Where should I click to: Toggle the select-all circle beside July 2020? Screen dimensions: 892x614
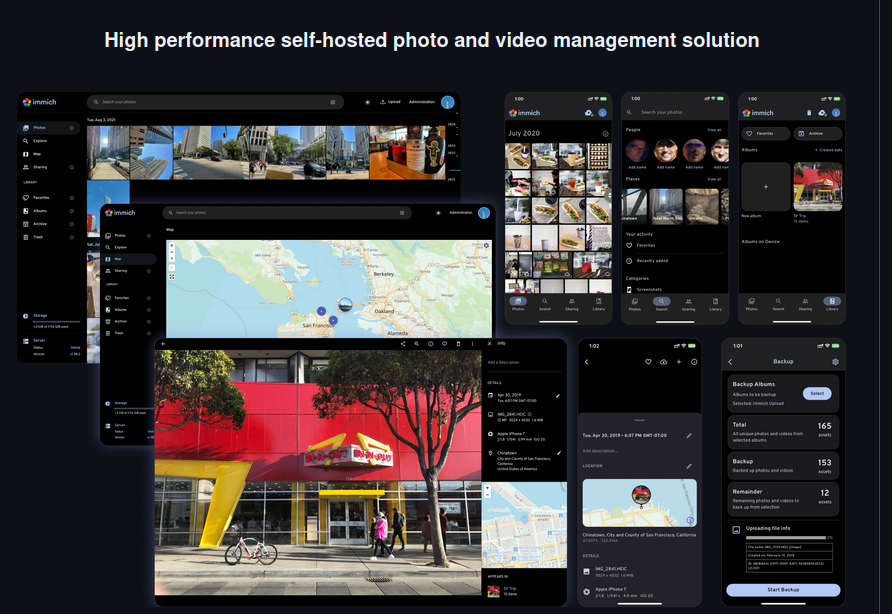coord(605,133)
